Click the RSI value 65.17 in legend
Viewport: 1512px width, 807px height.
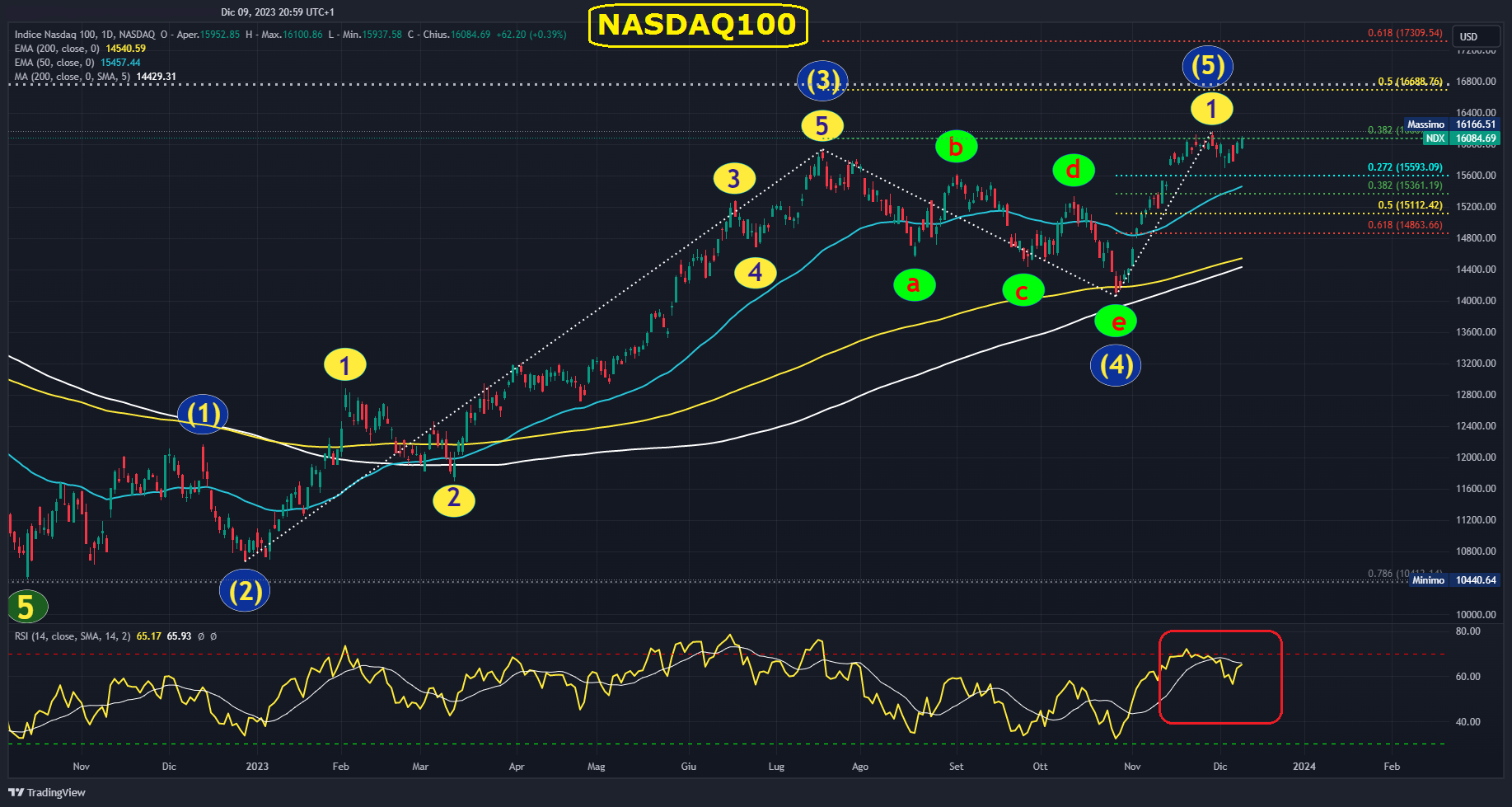149,636
